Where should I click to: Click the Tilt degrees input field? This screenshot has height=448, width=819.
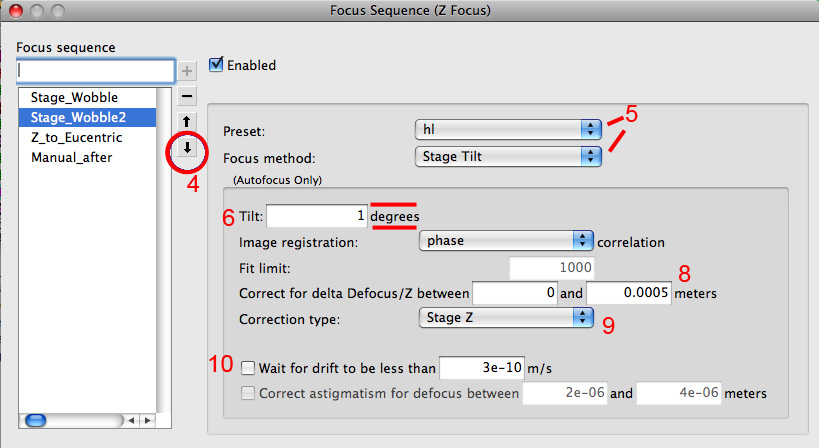click(x=317, y=216)
